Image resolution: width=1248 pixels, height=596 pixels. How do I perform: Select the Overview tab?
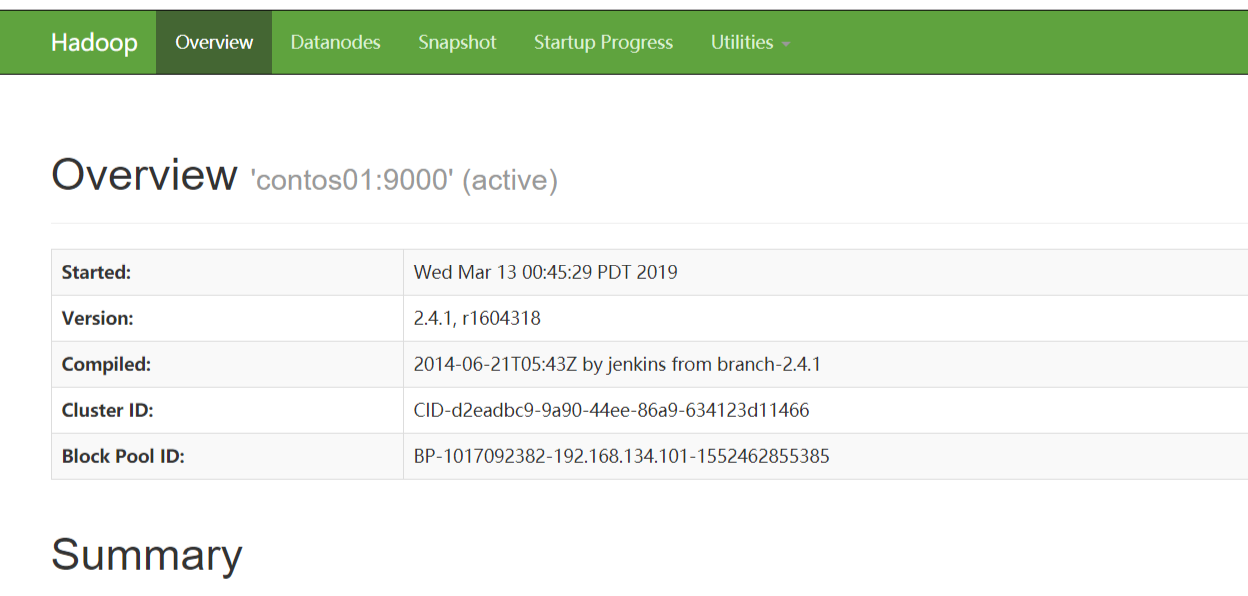click(214, 43)
